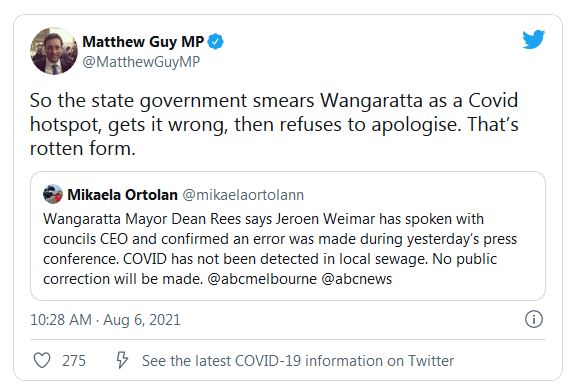This screenshot has height=388, width=582.
Task: Click the lightning bolt icon
Action: (122, 360)
